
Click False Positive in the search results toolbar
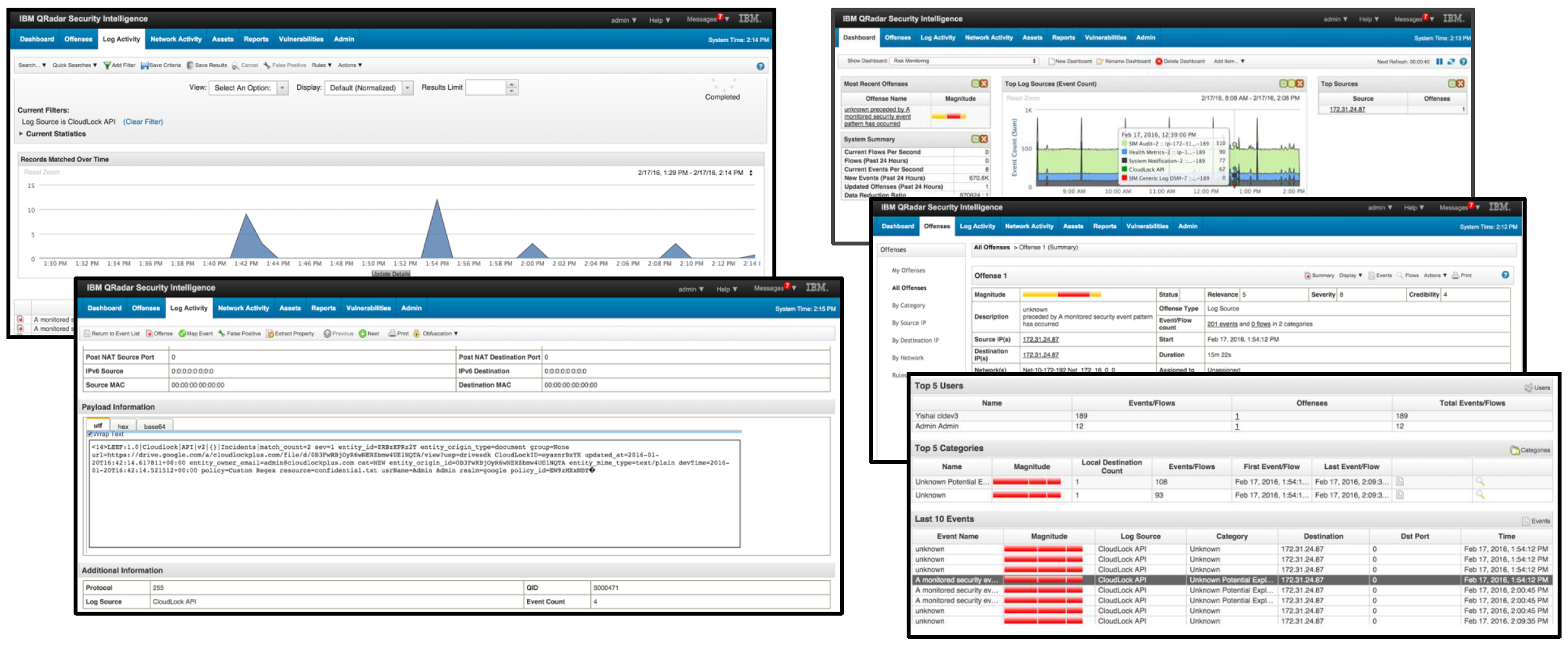[285, 65]
